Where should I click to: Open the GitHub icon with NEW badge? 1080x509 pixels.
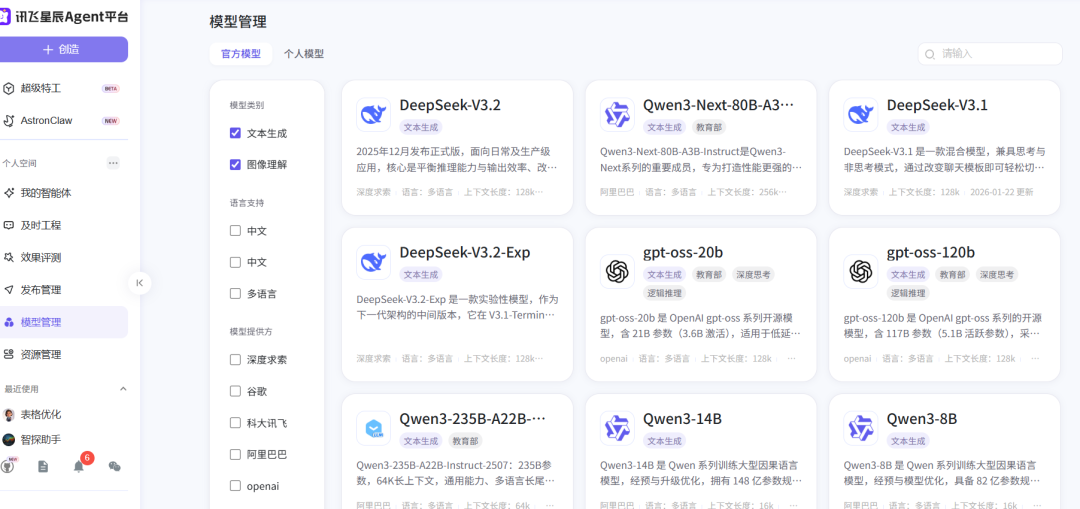8,466
